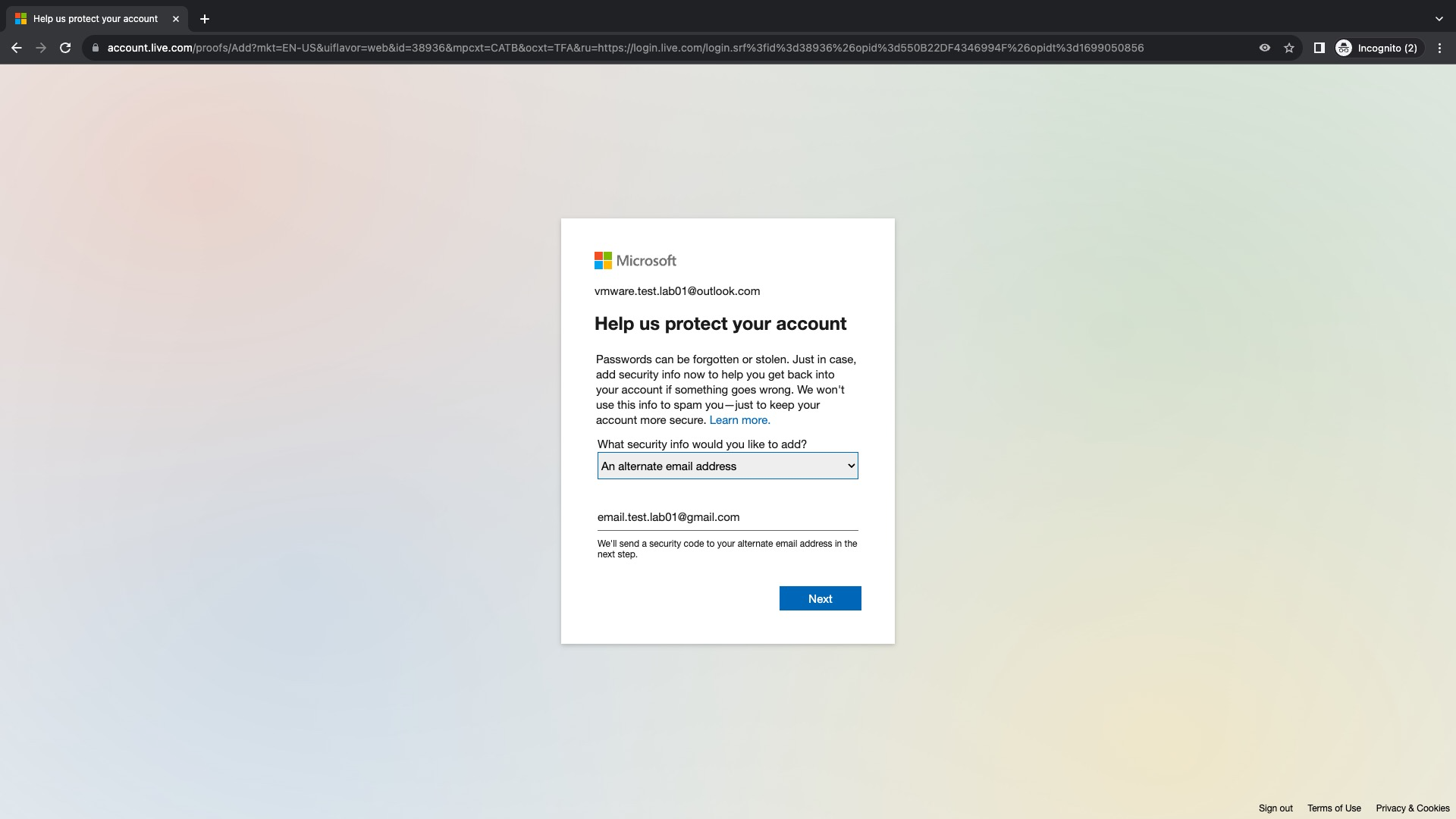Click the Next button
Screen dimensions: 1456x819
pyautogui.click(x=820, y=598)
